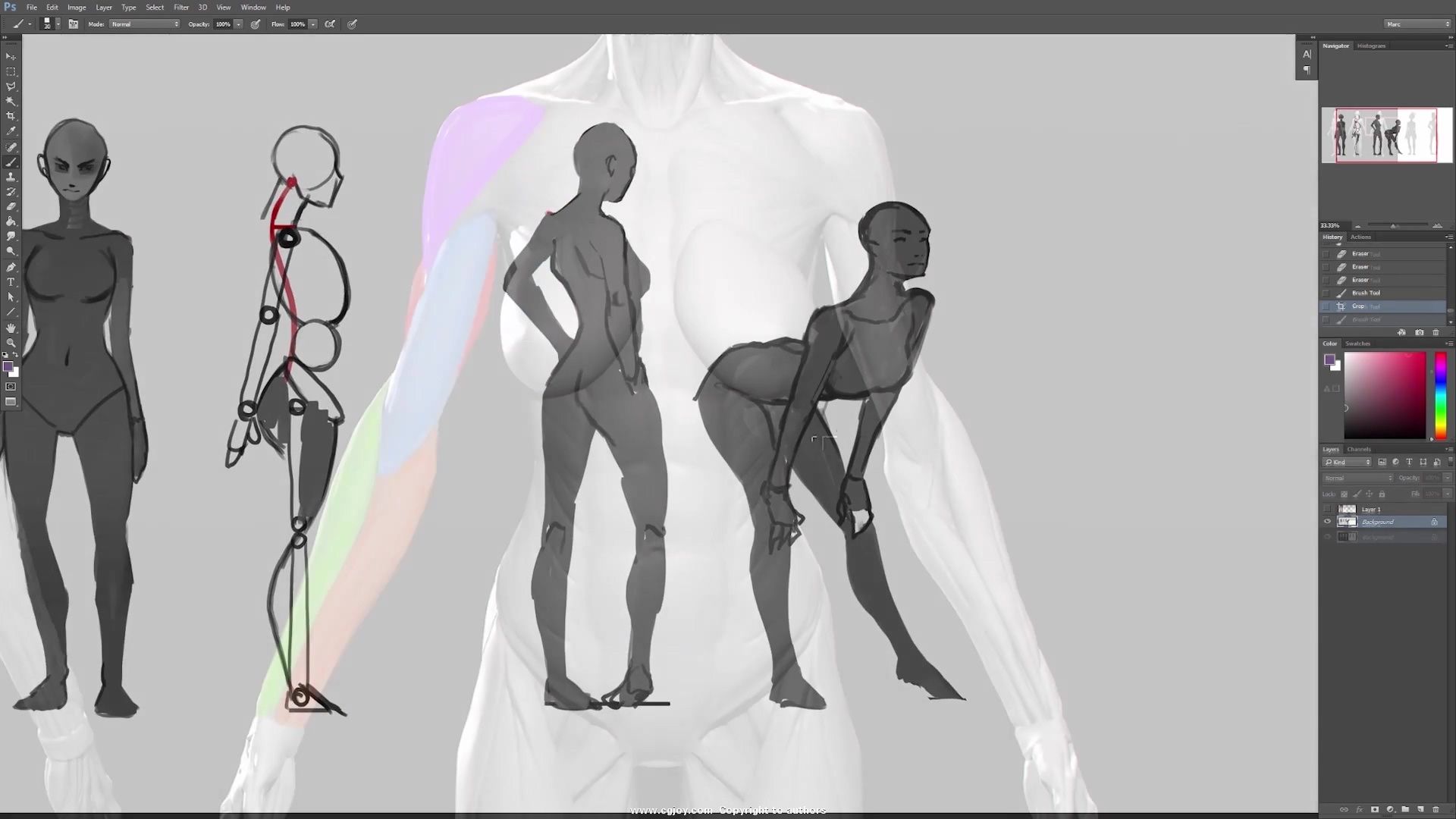Select the Magic Wand tool
This screenshot has width=1456, height=819.
coord(11,101)
